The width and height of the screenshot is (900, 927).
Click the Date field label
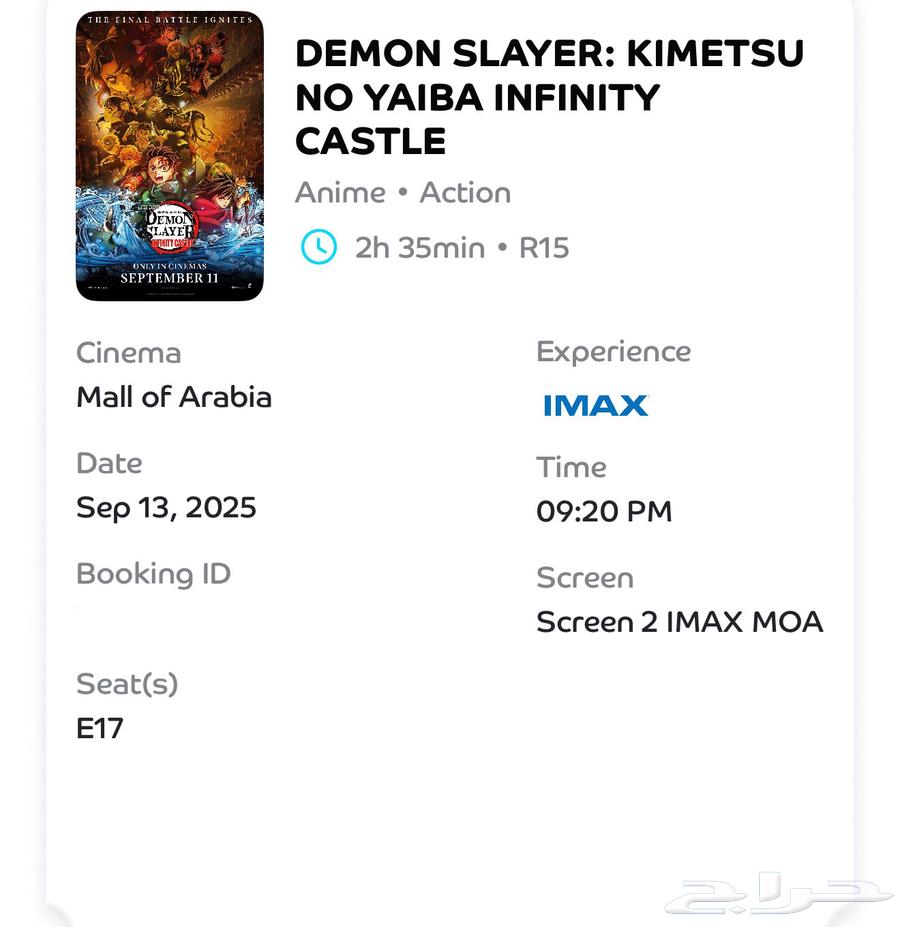(109, 463)
